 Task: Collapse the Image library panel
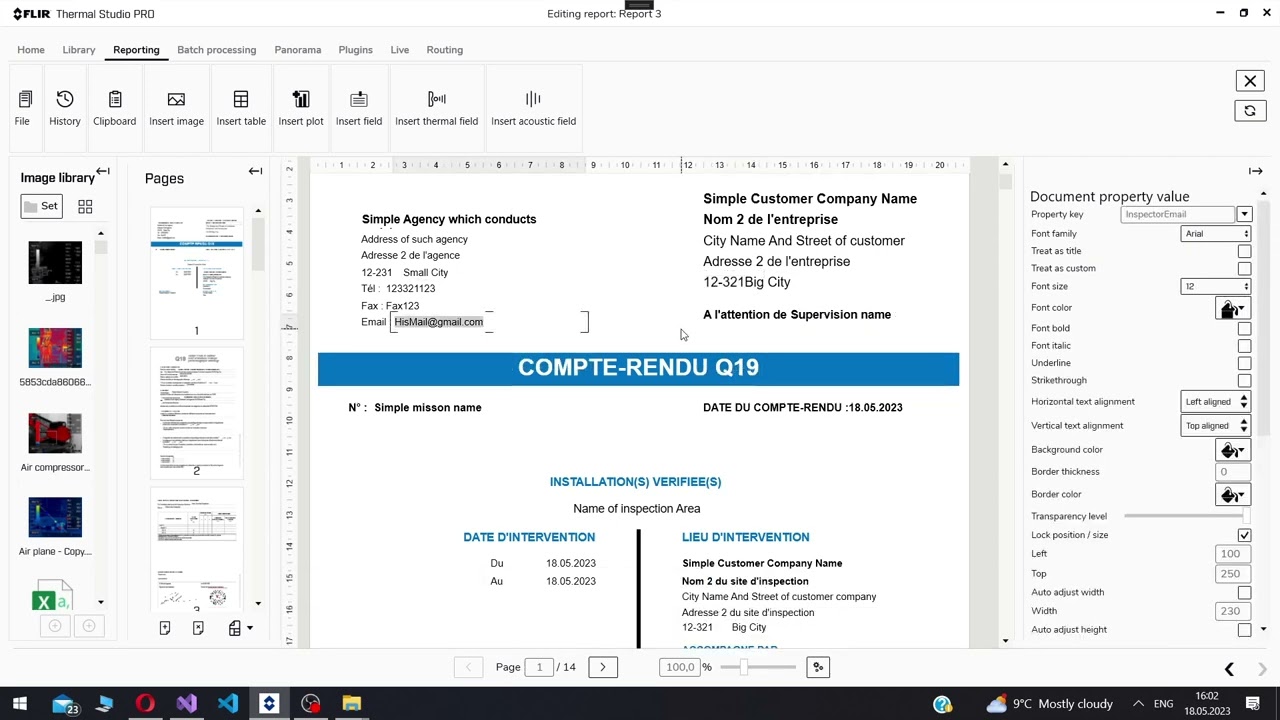(103, 171)
